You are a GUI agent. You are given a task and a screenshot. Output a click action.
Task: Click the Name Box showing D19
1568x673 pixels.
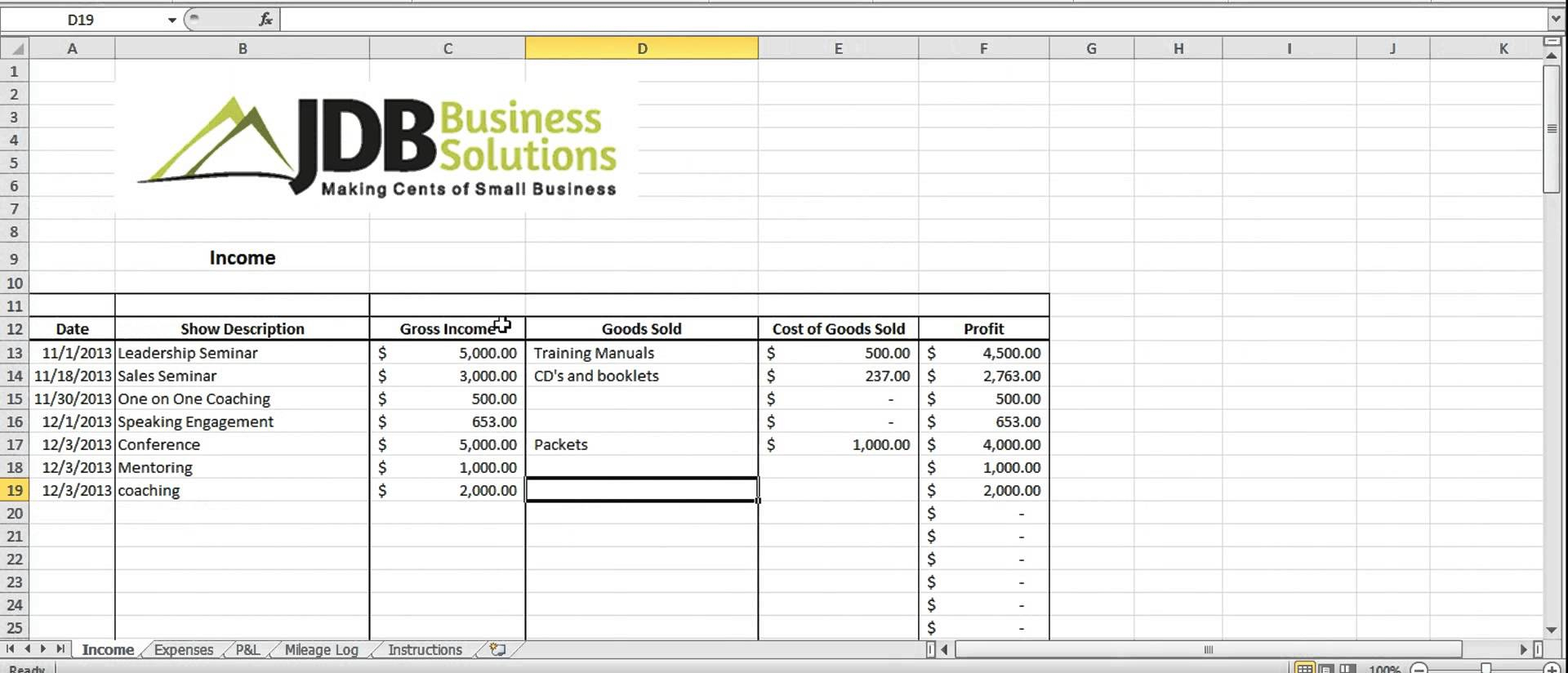82,20
